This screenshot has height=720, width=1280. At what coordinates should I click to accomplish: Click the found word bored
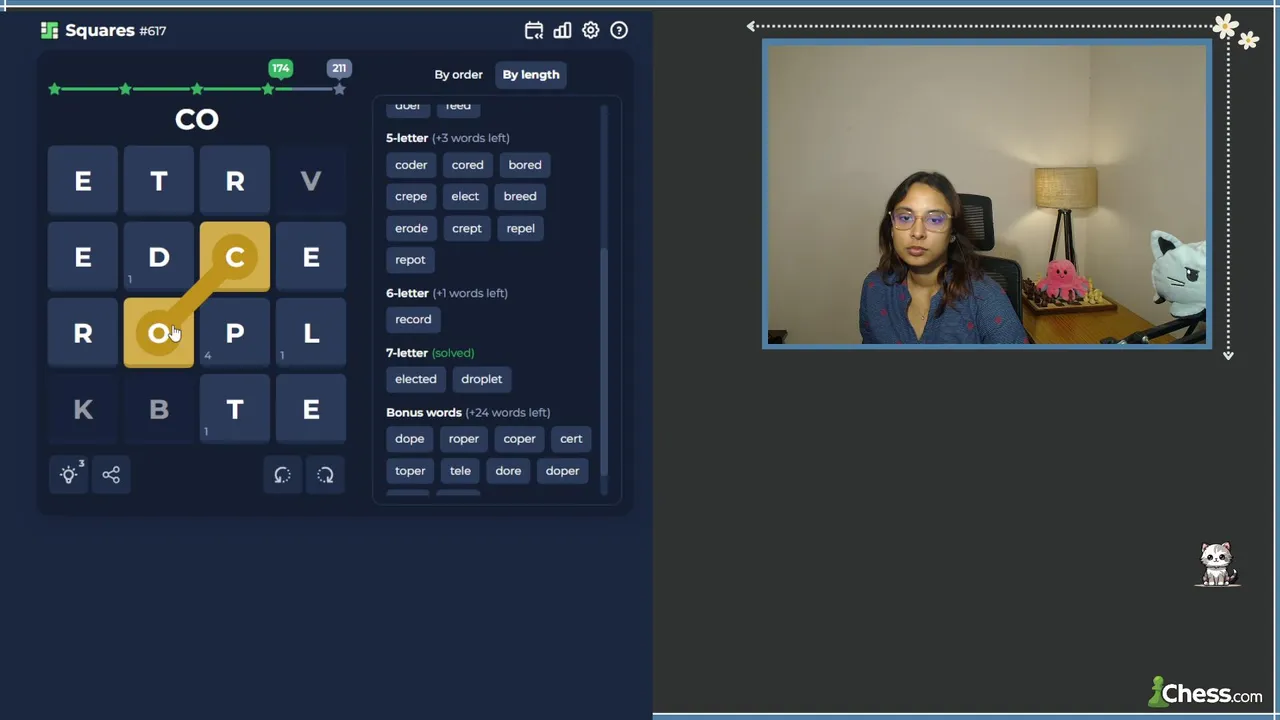[x=525, y=165]
